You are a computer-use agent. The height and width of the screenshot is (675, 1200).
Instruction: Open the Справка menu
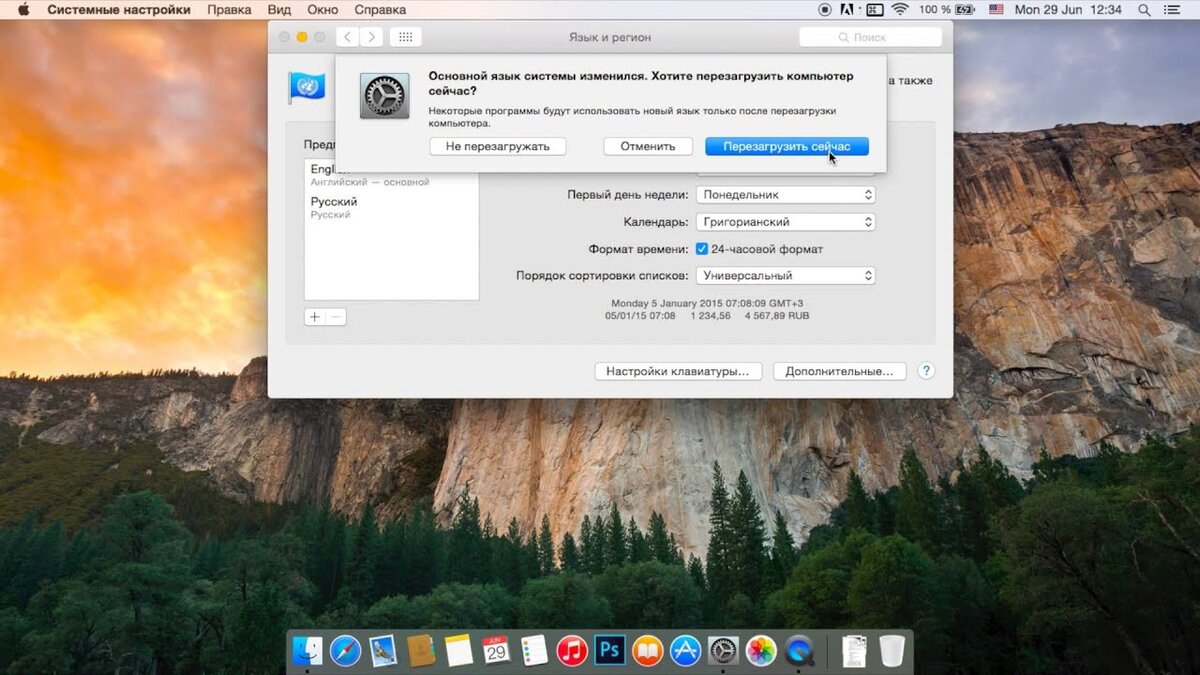coord(380,10)
